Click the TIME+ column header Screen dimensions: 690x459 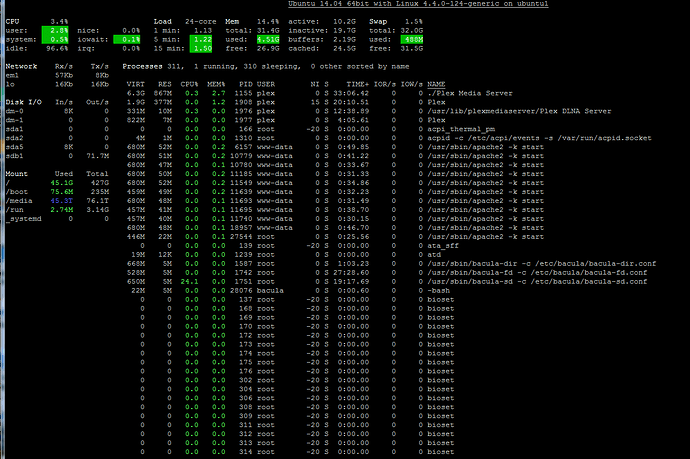[x=357, y=84]
